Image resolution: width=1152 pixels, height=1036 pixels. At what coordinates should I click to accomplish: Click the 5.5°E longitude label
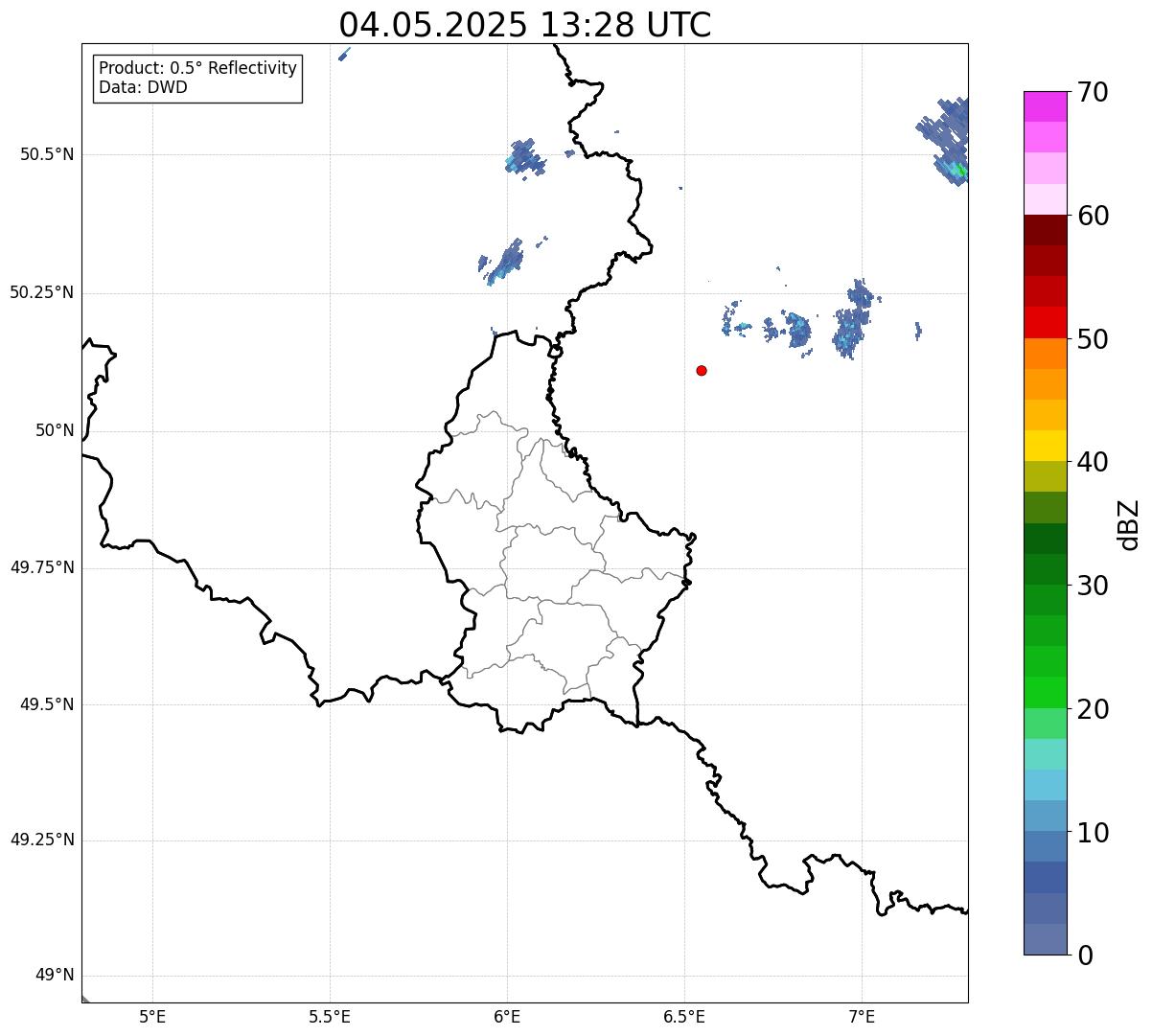point(330,1017)
